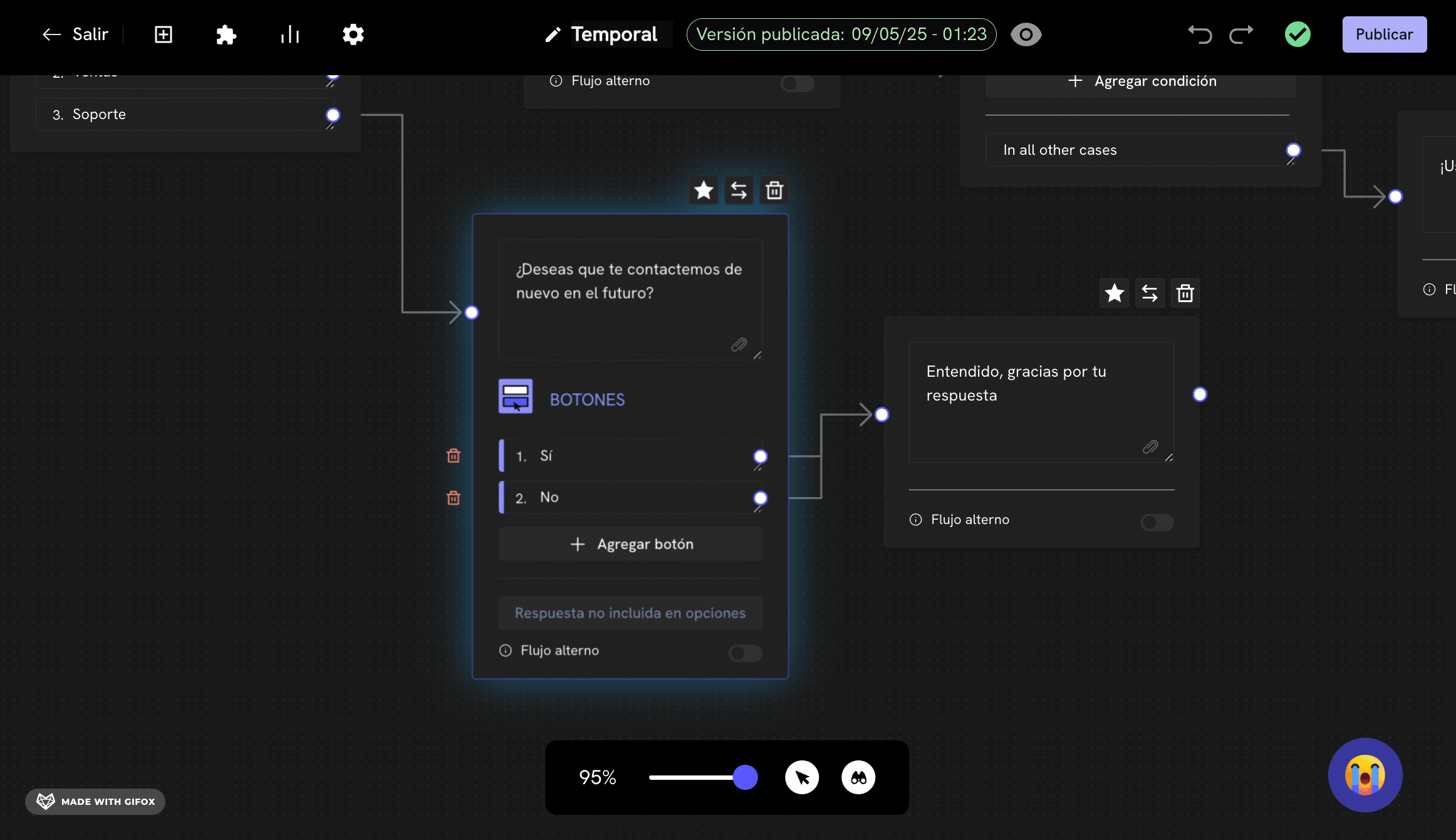The width and height of the screenshot is (1456, 840).
Task: Click the undo arrow
Action: (1199, 34)
